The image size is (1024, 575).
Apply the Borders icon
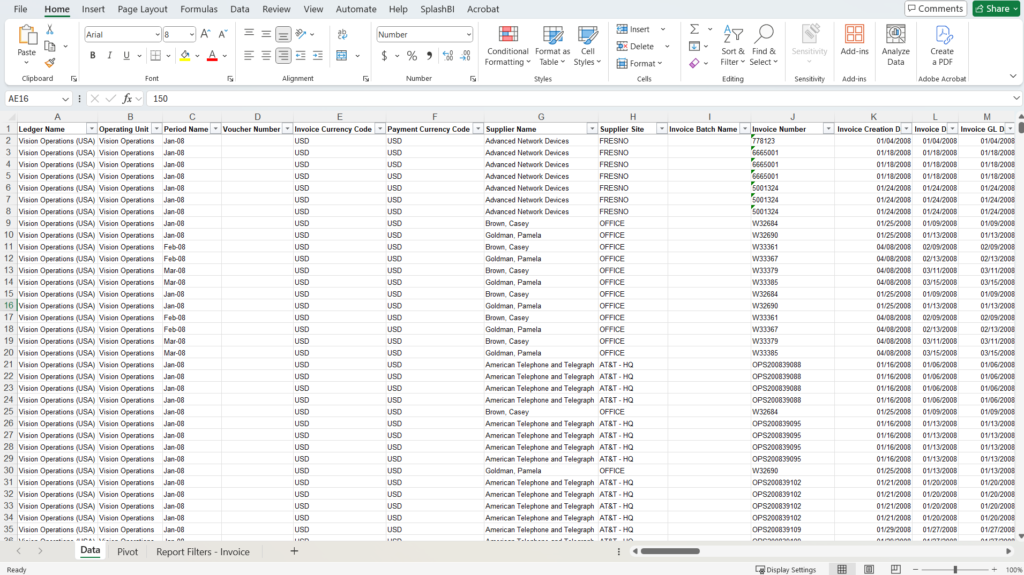point(155,56)
